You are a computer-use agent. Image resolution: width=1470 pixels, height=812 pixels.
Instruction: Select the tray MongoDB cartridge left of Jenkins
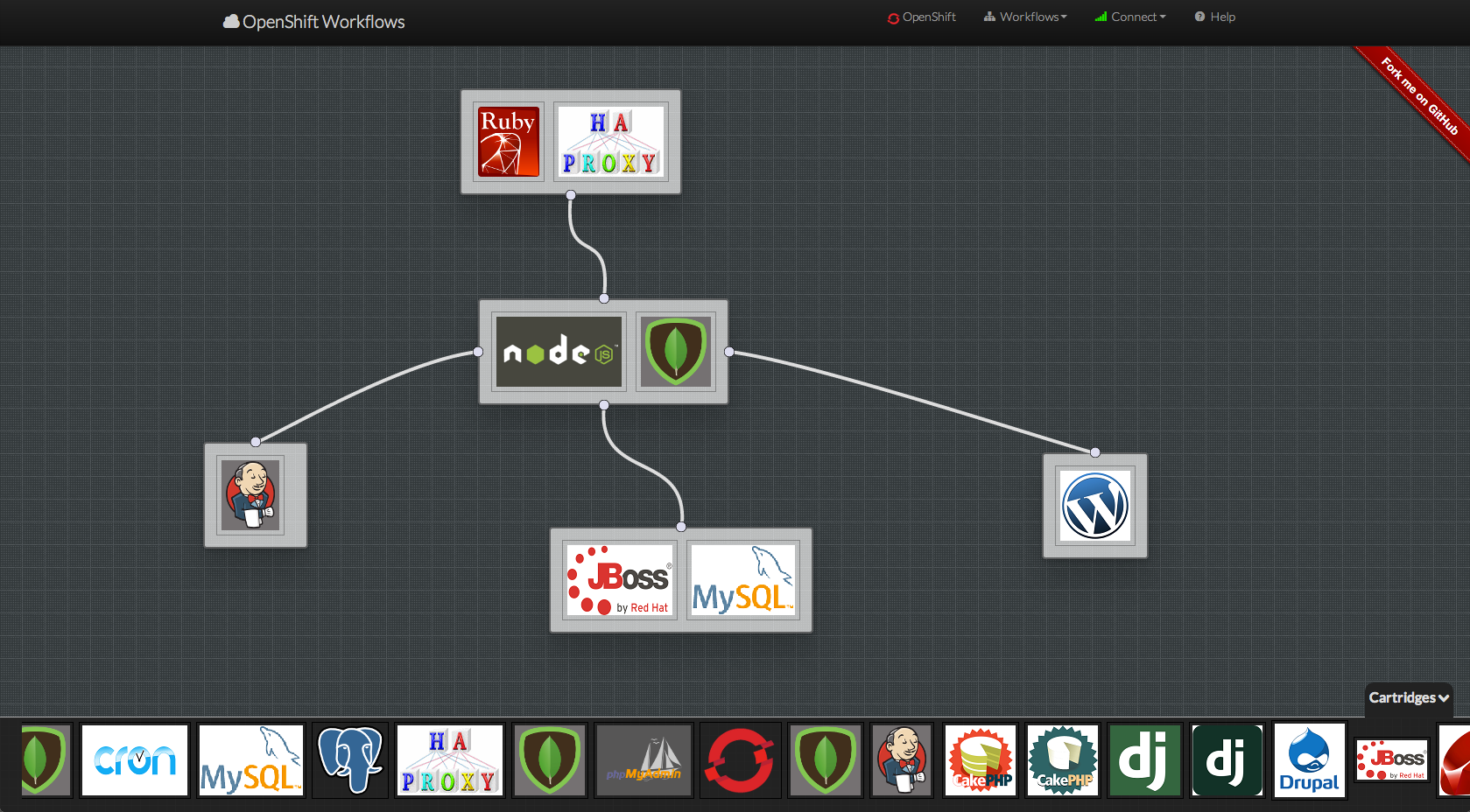pos(826,760)
